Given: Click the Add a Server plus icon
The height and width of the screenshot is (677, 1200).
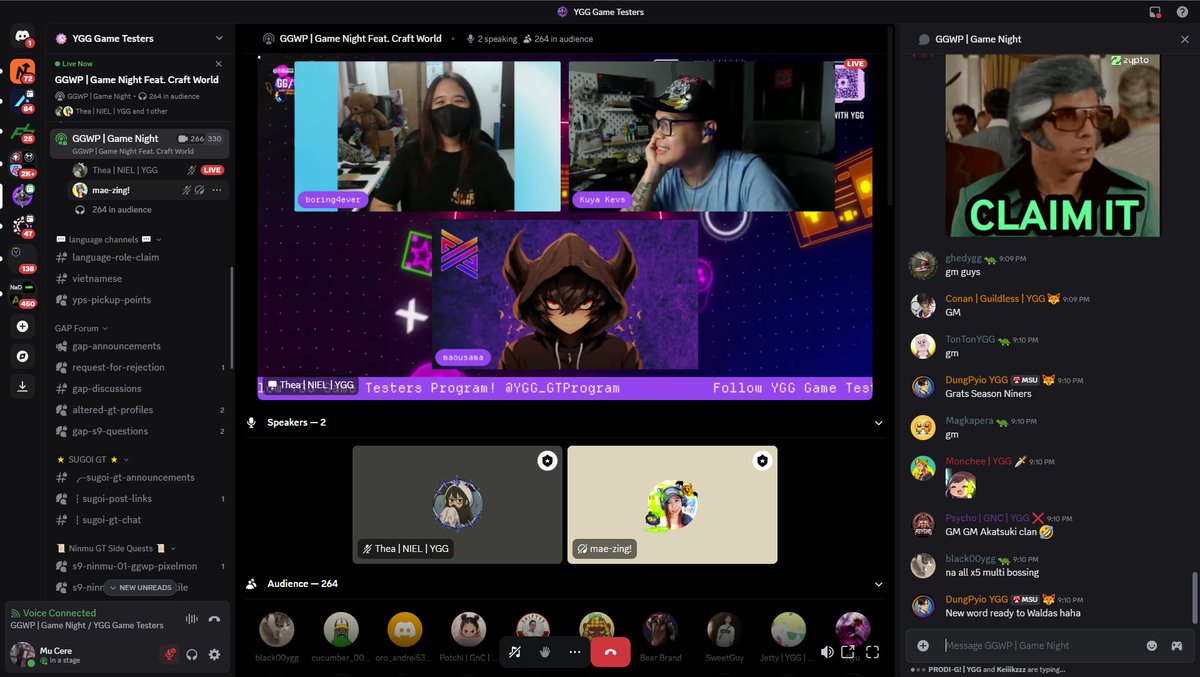Looking at the screenshot, I should (x=22, y=326).
